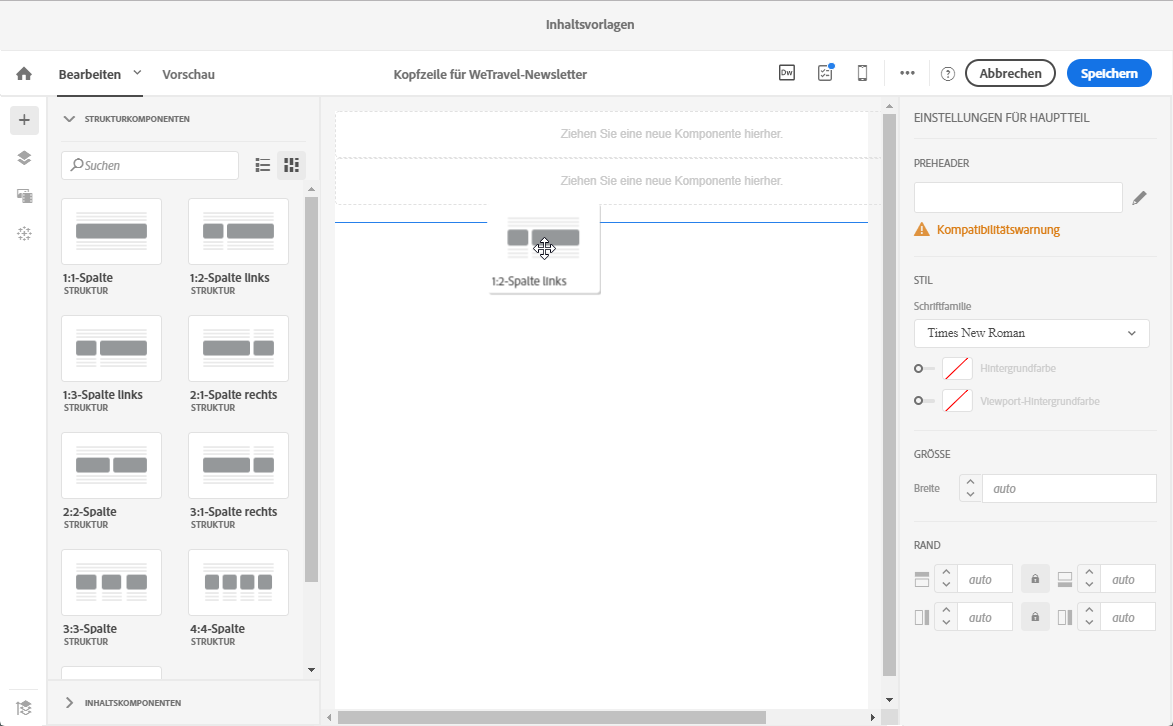Switch to the Vorschau tab
1173x726 pixels.
189,74
